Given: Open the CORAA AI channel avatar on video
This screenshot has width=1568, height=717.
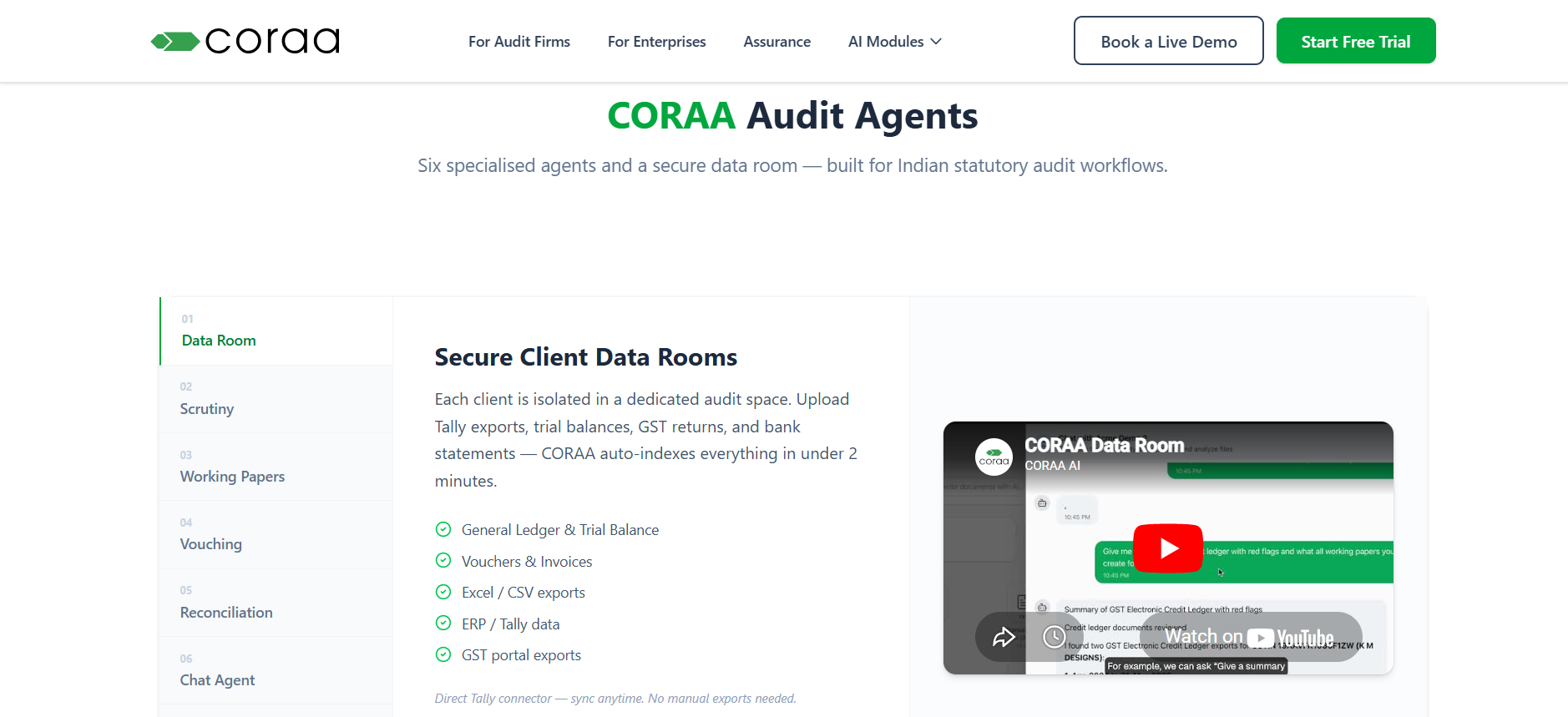Looking at the screenshot, I should click(x=994, y=457).
